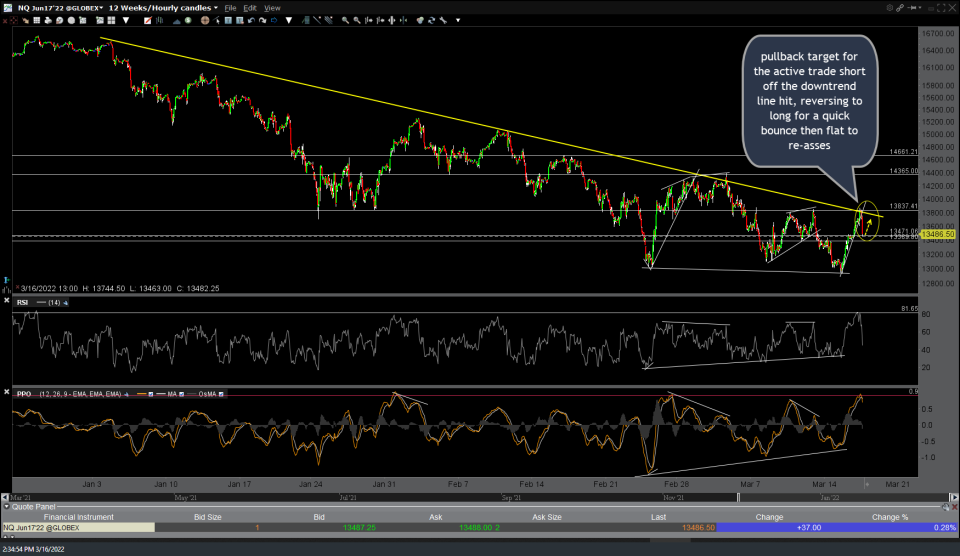
Task: Click the red pencil edit chart icon
Action: tap(148, 20)
